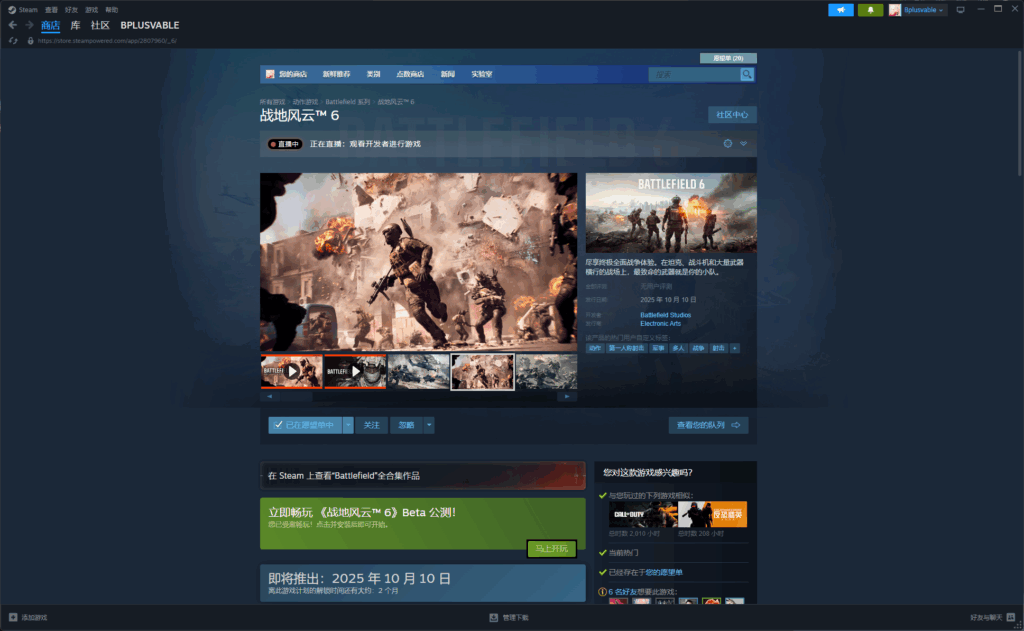The image size is (1024, 631).
Task: Expand the 忽略 dropdown arrow
Action: [429, 425]
